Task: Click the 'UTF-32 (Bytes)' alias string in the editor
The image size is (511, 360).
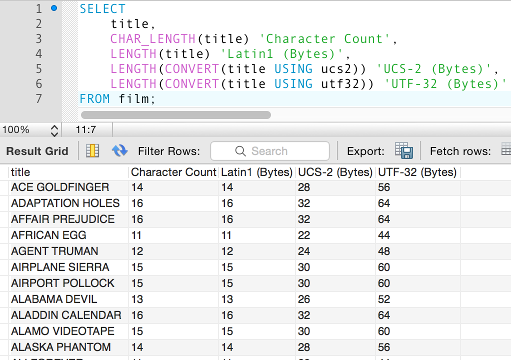Action: pyautogui.click(x=445, y=84)
